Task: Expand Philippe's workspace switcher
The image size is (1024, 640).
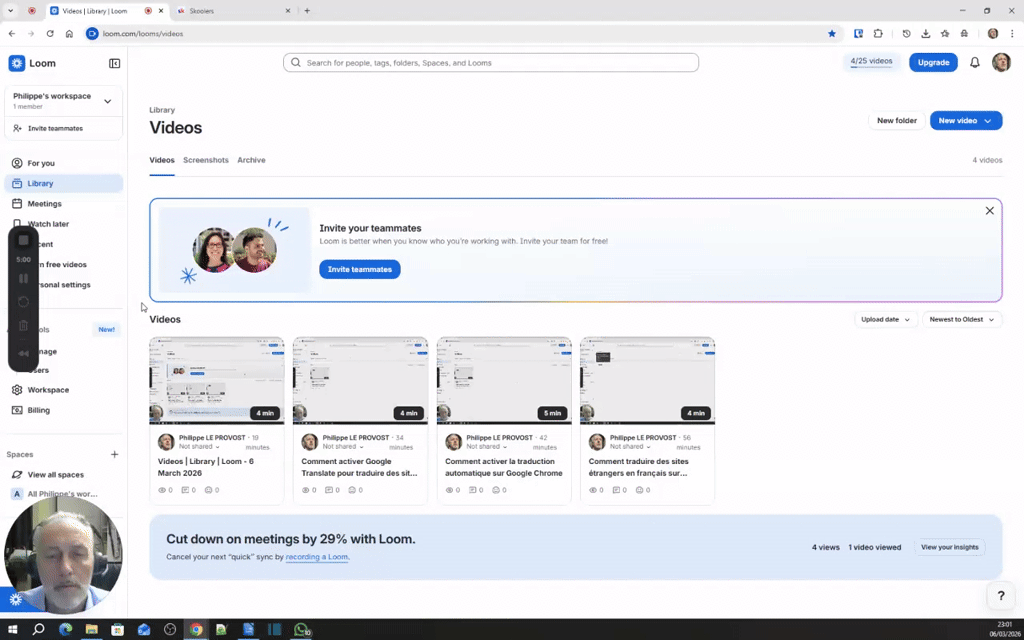Action: tap(63, 101)
